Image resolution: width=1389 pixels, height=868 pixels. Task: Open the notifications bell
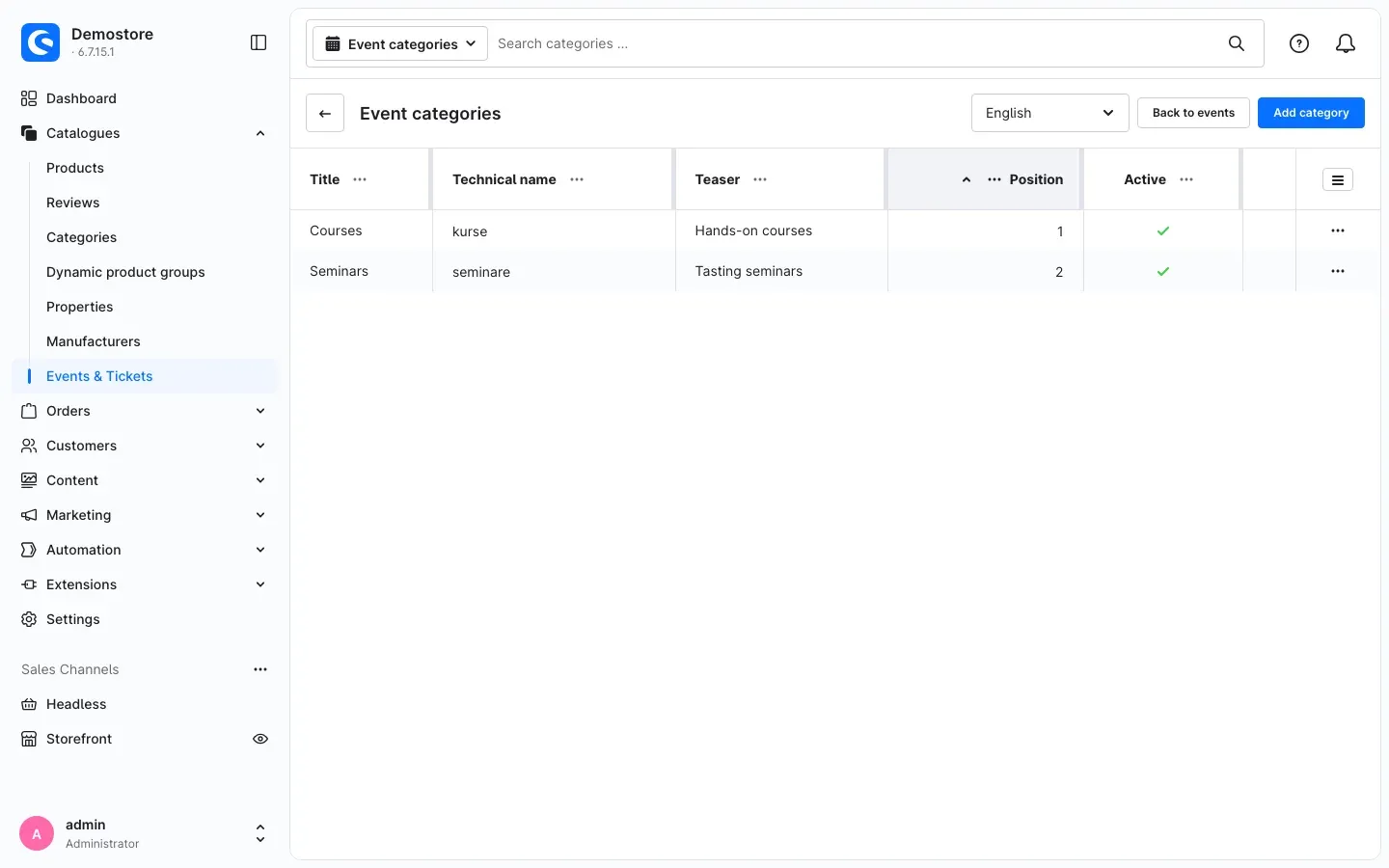1346,43
